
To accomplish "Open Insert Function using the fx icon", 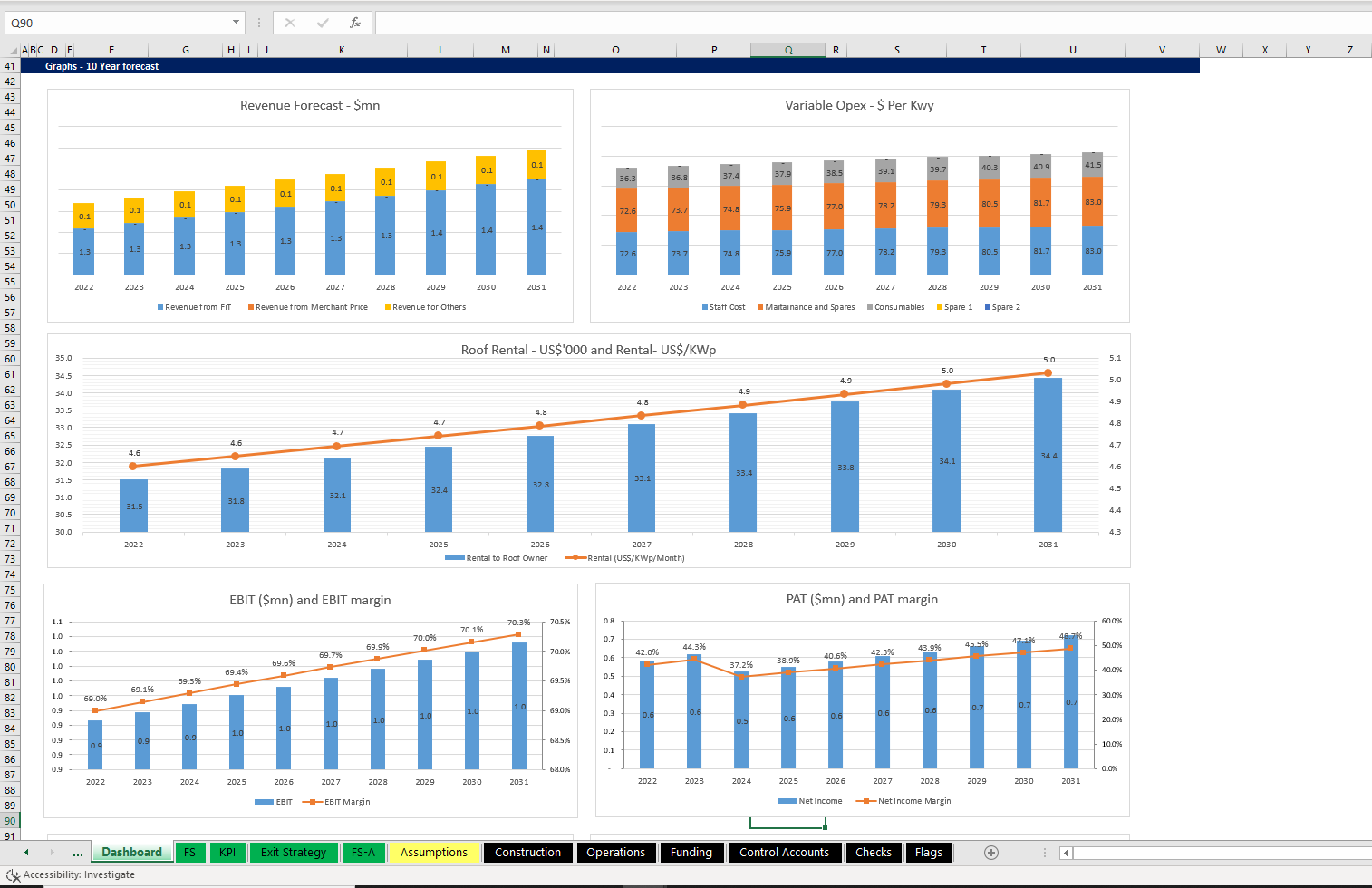I will (x=355, y=23).
